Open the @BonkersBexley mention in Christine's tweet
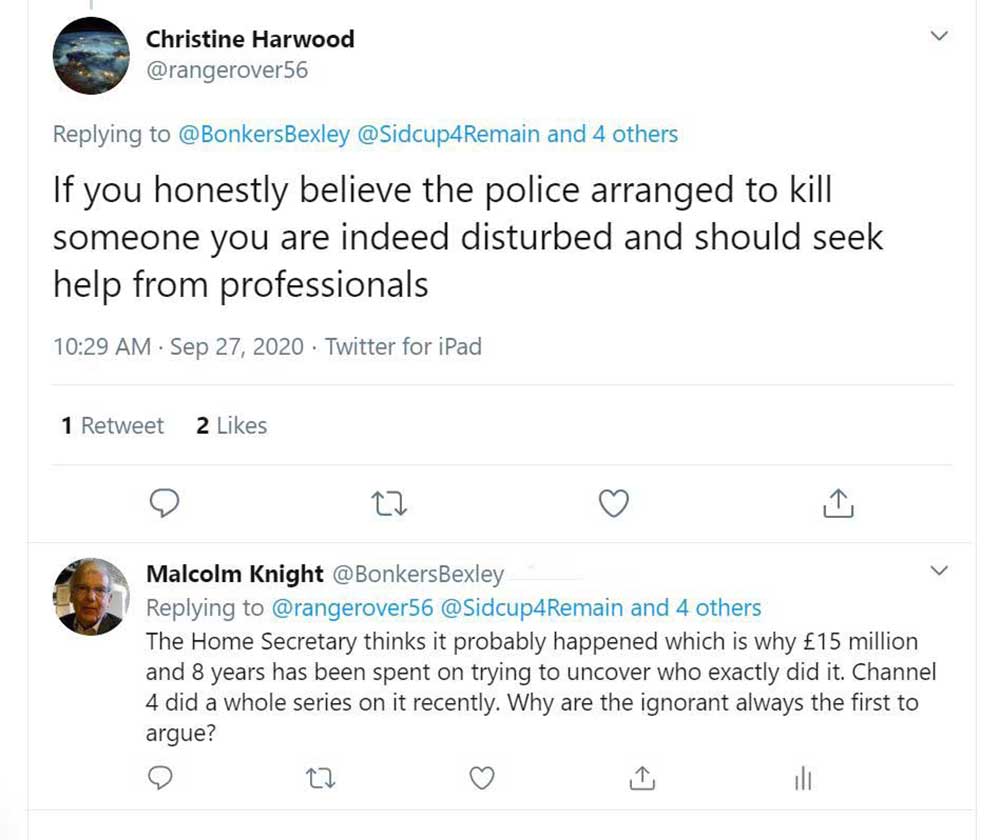 pyautogui.click(x=263, y=135)
